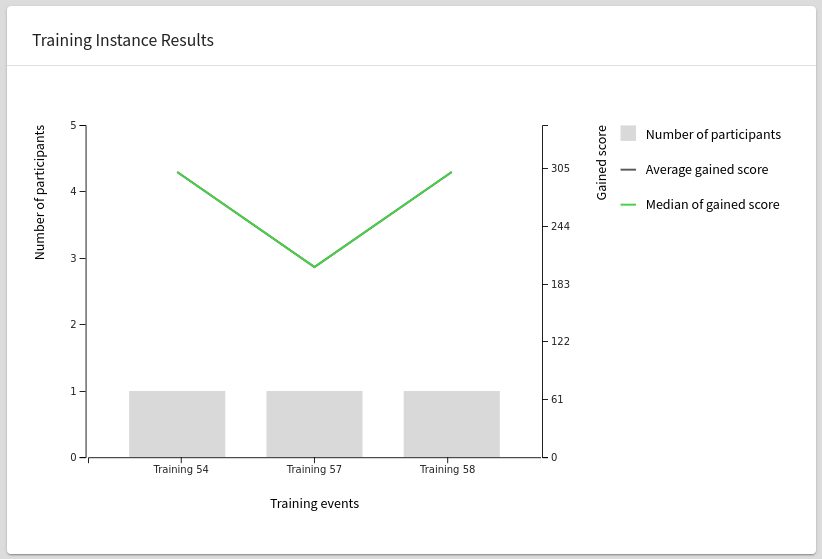The image size is (822, 559).
Task: Click the Training 57 x-axis label
Action: pyautogui.click(x=314, y=469)
